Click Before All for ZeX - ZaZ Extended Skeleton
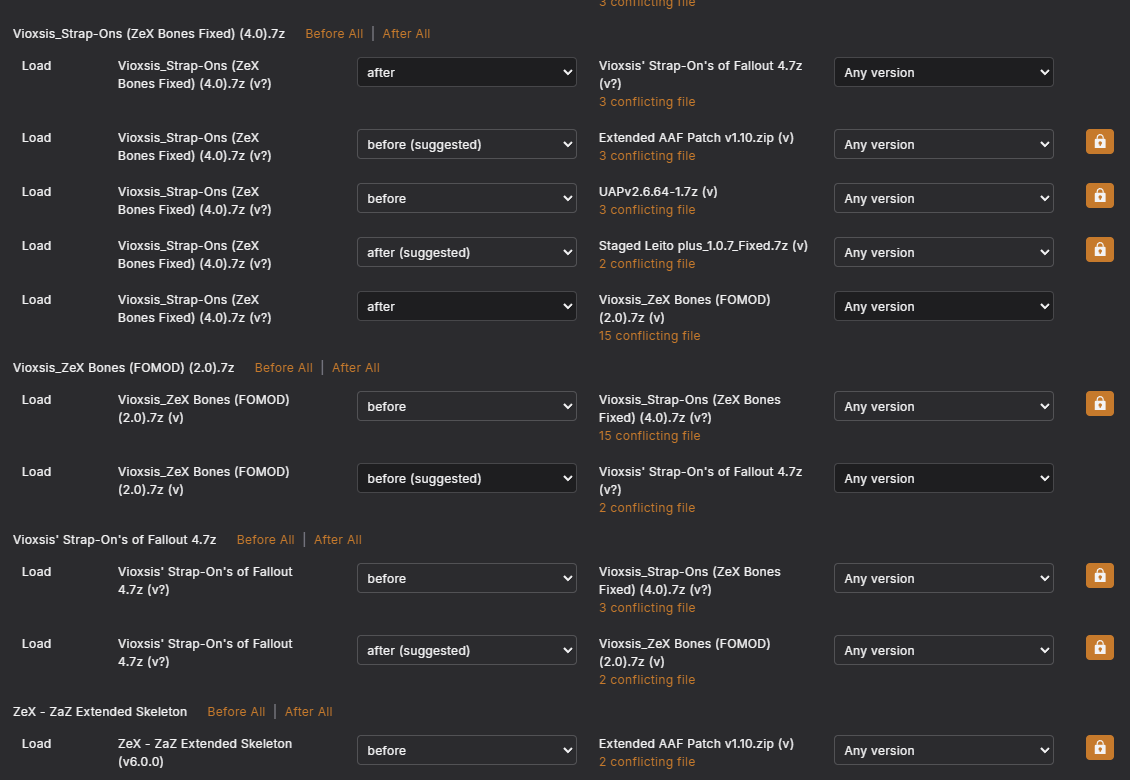The height and width of the screenshot is (780, 1130). click(236, 712)
